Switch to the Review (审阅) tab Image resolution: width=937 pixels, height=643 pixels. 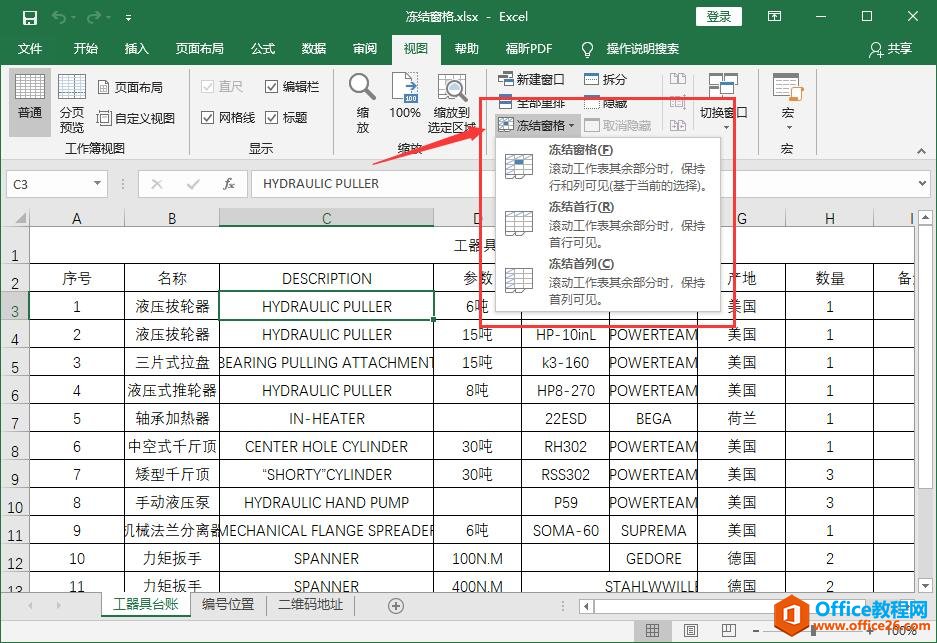[x=365, y=49]
